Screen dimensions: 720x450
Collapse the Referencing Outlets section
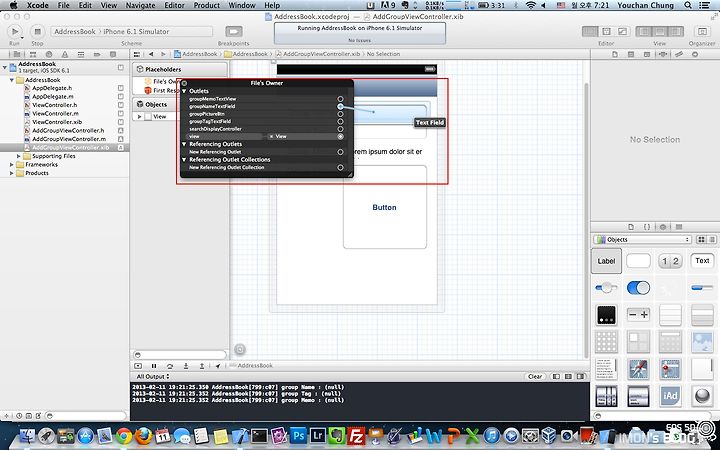[185, 144]
